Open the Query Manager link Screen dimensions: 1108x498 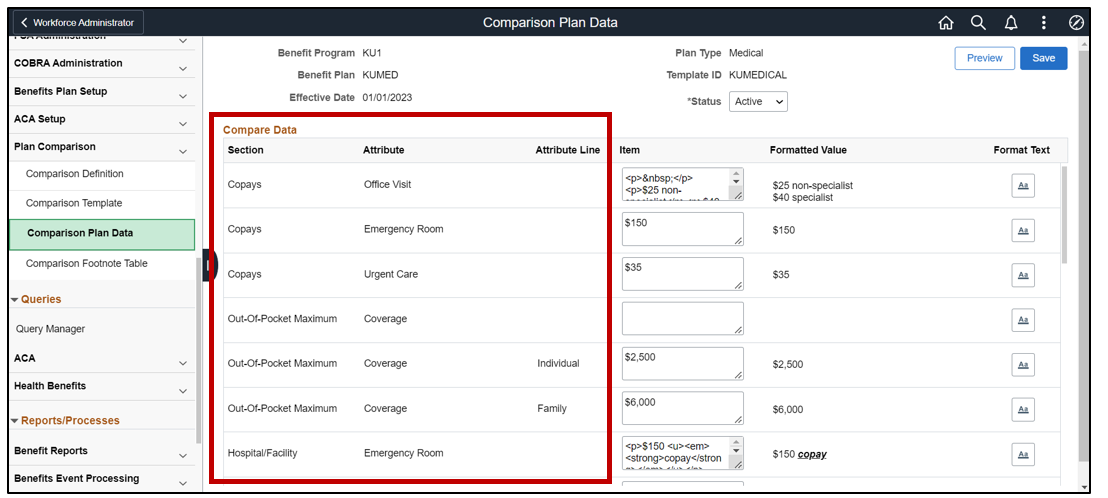coord(50,329)
